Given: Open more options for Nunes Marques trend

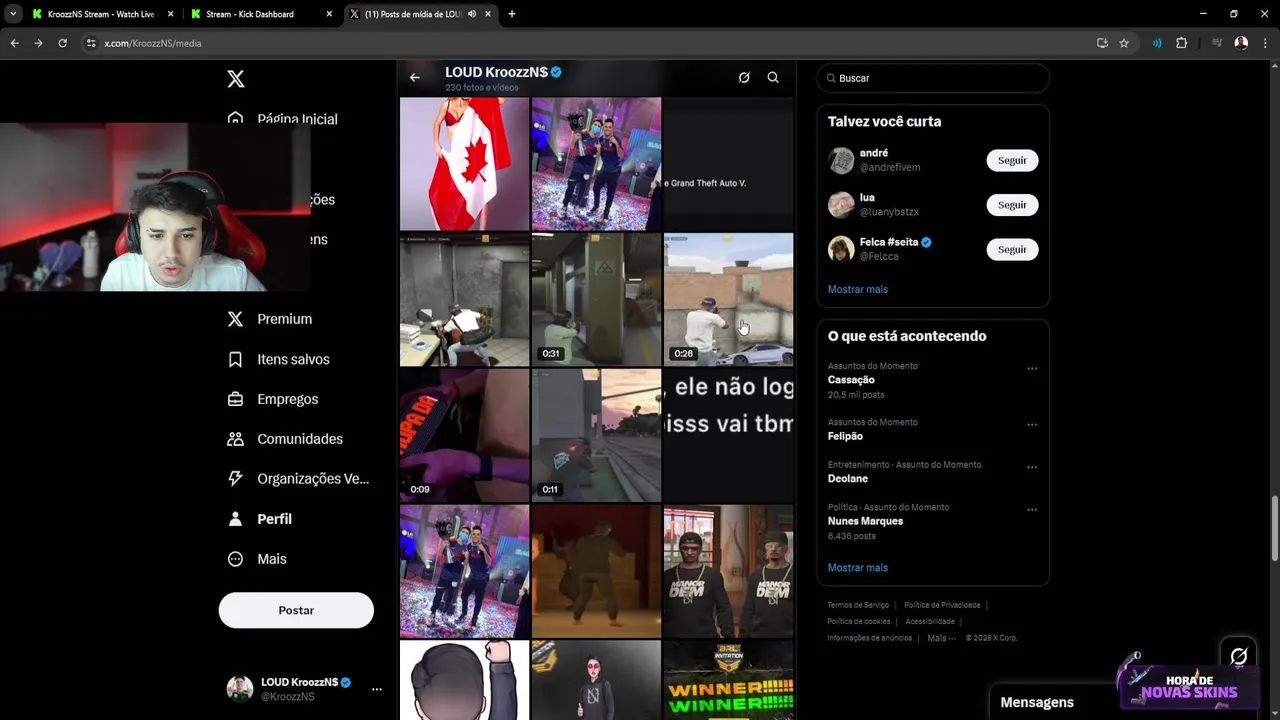Looking at the screenshot, I should tap(1032, 510).
